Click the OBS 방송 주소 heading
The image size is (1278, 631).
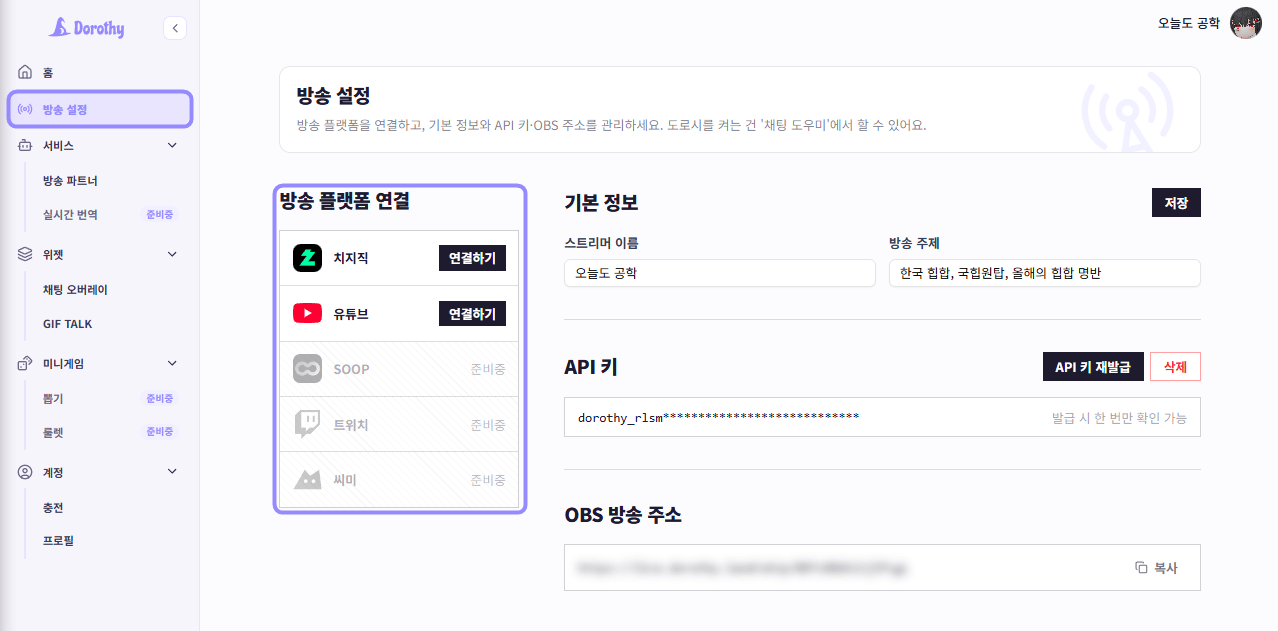pyautogui.click(x=623, y=515)
